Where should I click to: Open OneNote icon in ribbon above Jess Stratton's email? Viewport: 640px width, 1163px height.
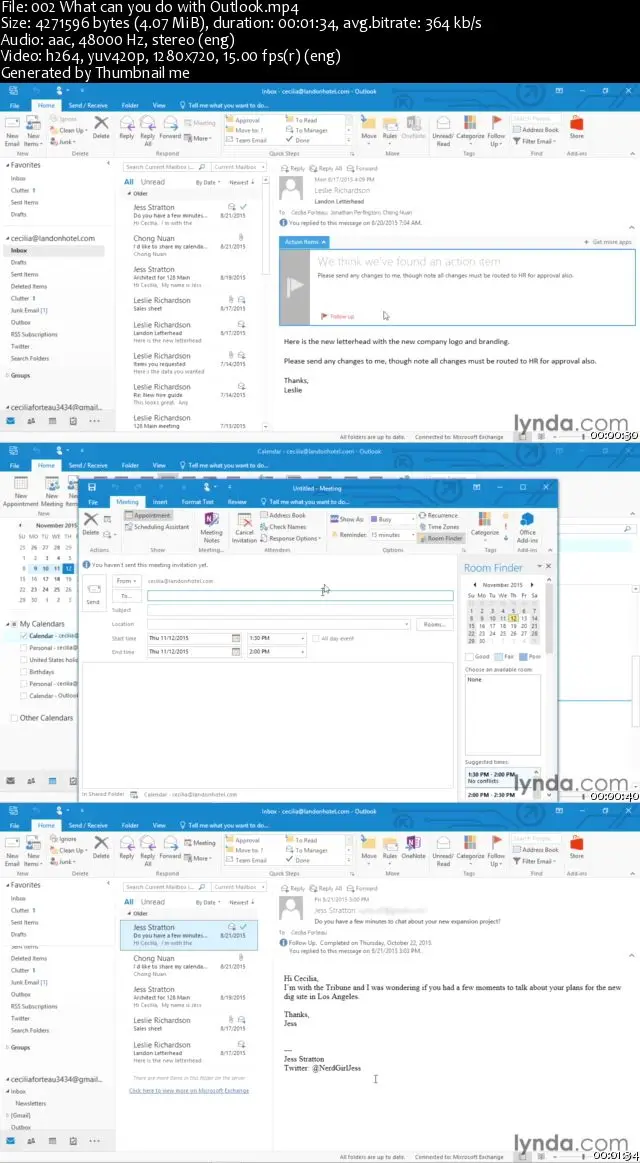pos(413,846)
